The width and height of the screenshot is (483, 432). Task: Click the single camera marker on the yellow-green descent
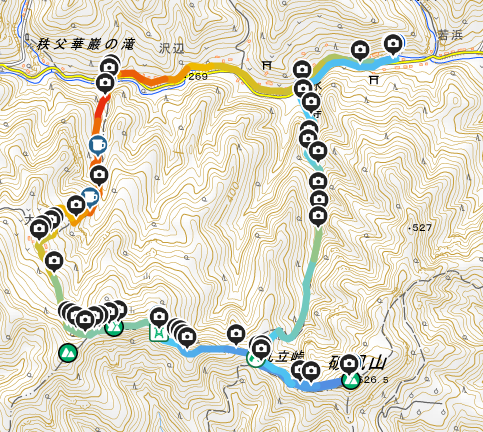click(54, 261)
